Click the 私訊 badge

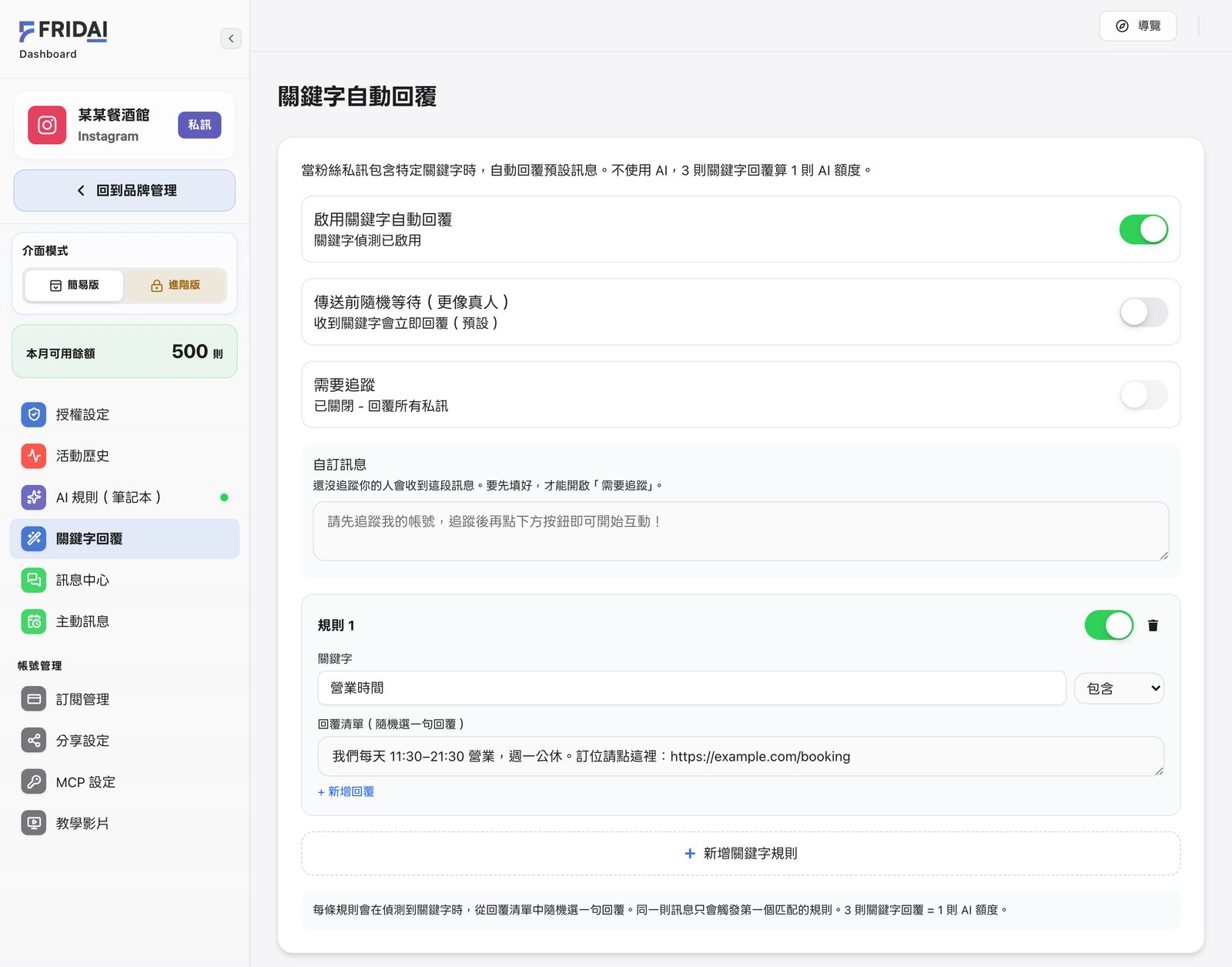pos(199,125)
